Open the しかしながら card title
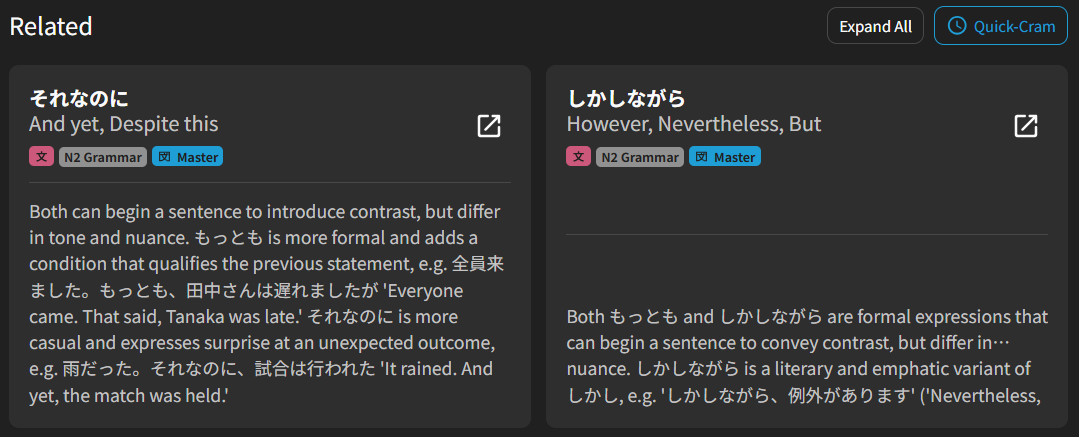Screen dimensions: 1079x437 point(626,98)
